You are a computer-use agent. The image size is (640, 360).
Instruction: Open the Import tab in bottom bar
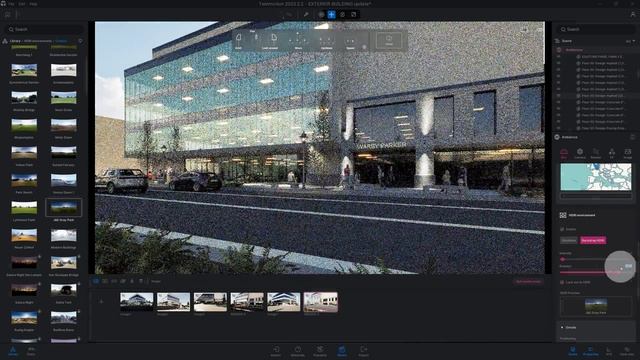coord(276,351)
